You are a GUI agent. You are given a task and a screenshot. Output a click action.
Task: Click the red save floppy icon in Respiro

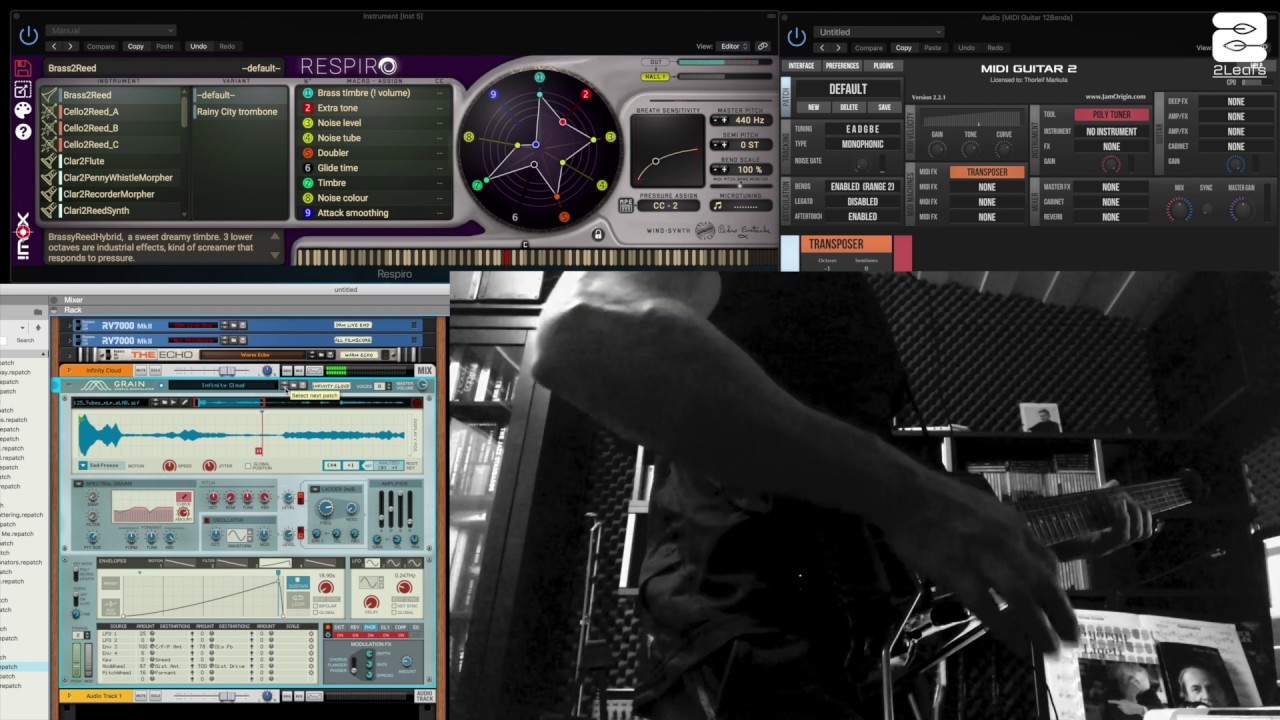22,68
